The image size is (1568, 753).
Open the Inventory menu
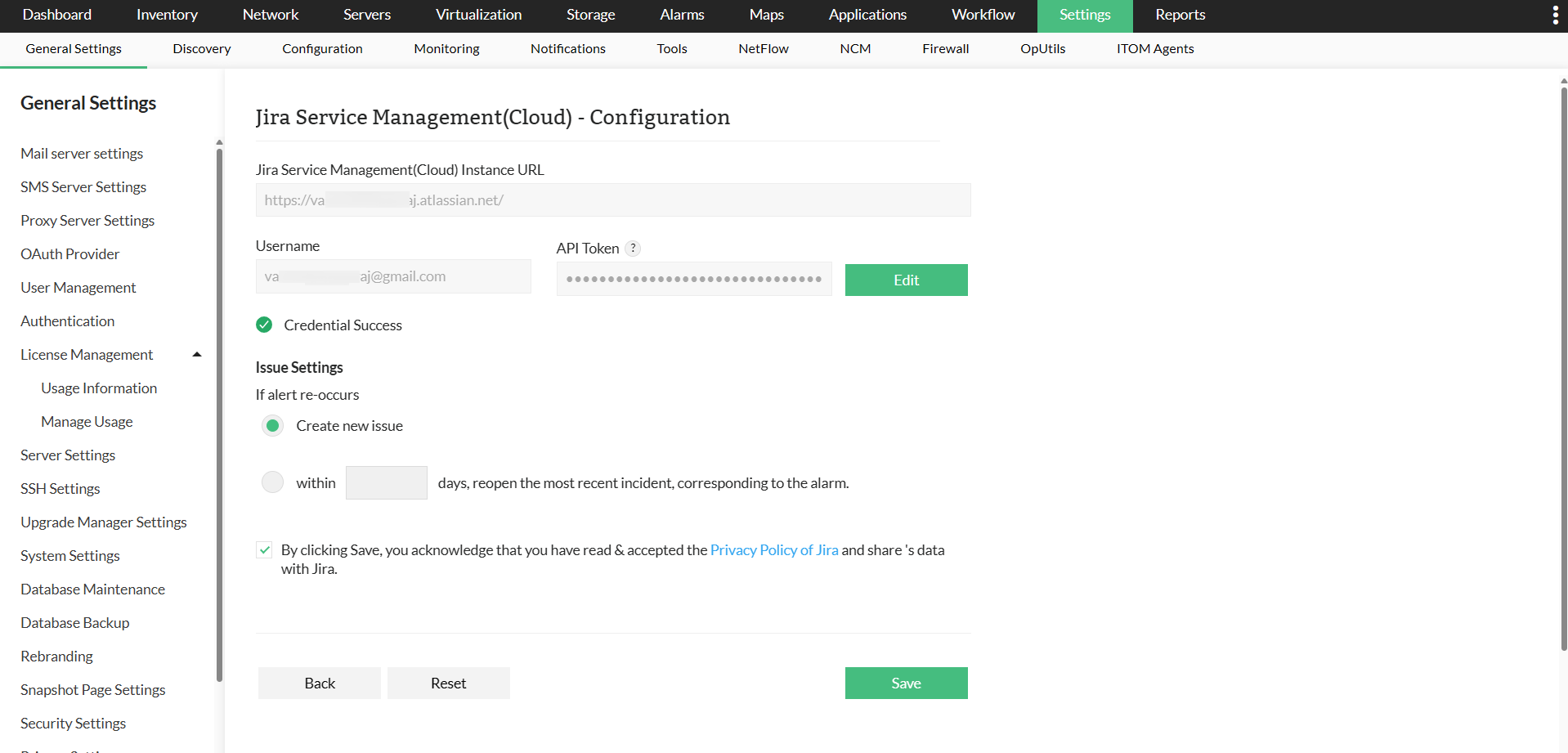(167, 15)
